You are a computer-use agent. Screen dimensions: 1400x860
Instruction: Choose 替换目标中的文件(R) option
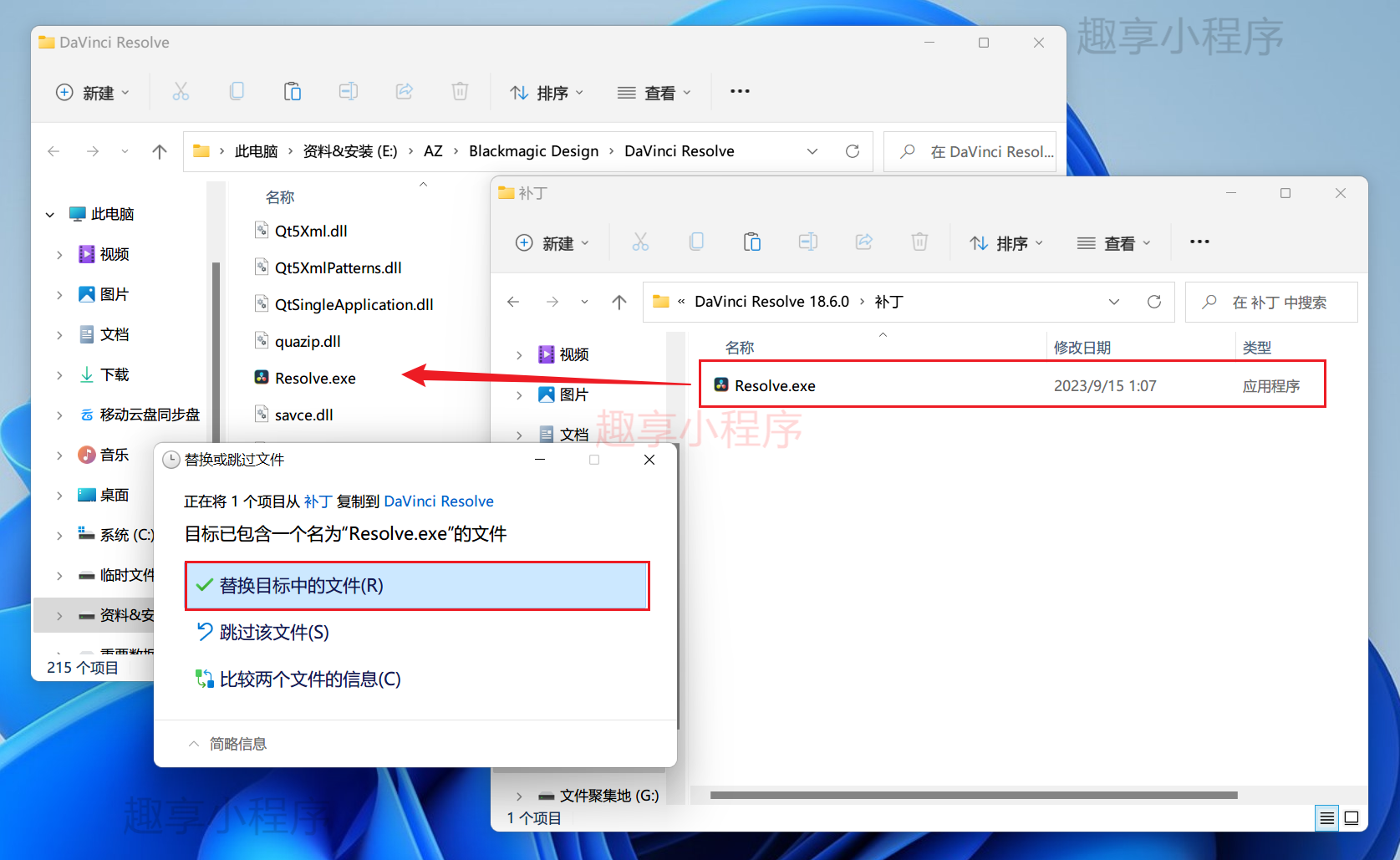417,586
